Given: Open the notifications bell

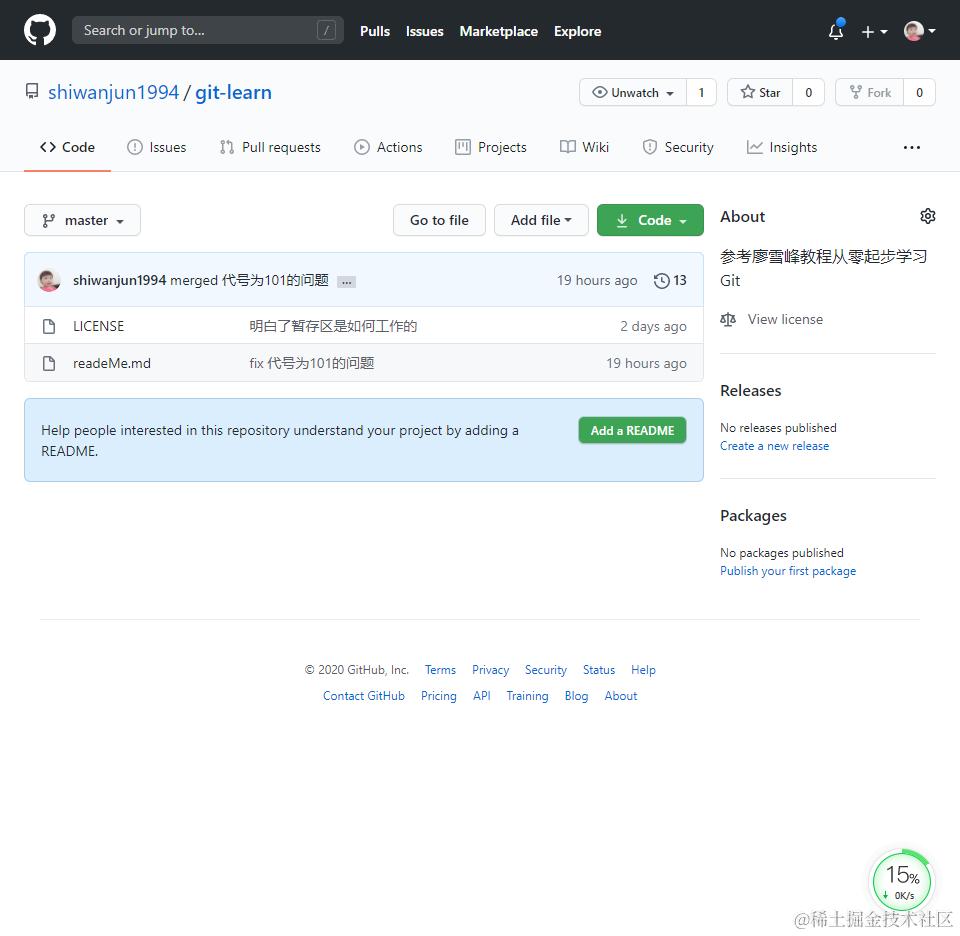Looking at the screenshot, I should pyautogui.click(x=836, y=31).
